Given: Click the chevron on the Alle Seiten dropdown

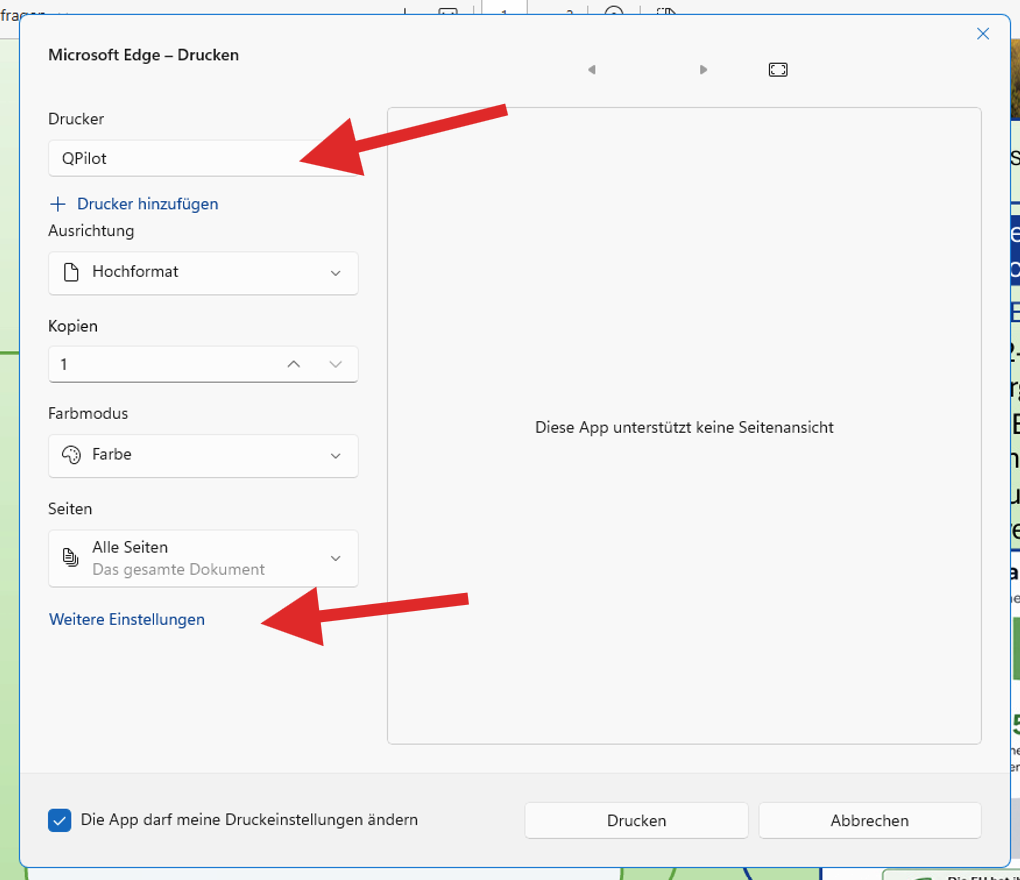Looking at the screenshot, I should point(336,559).
